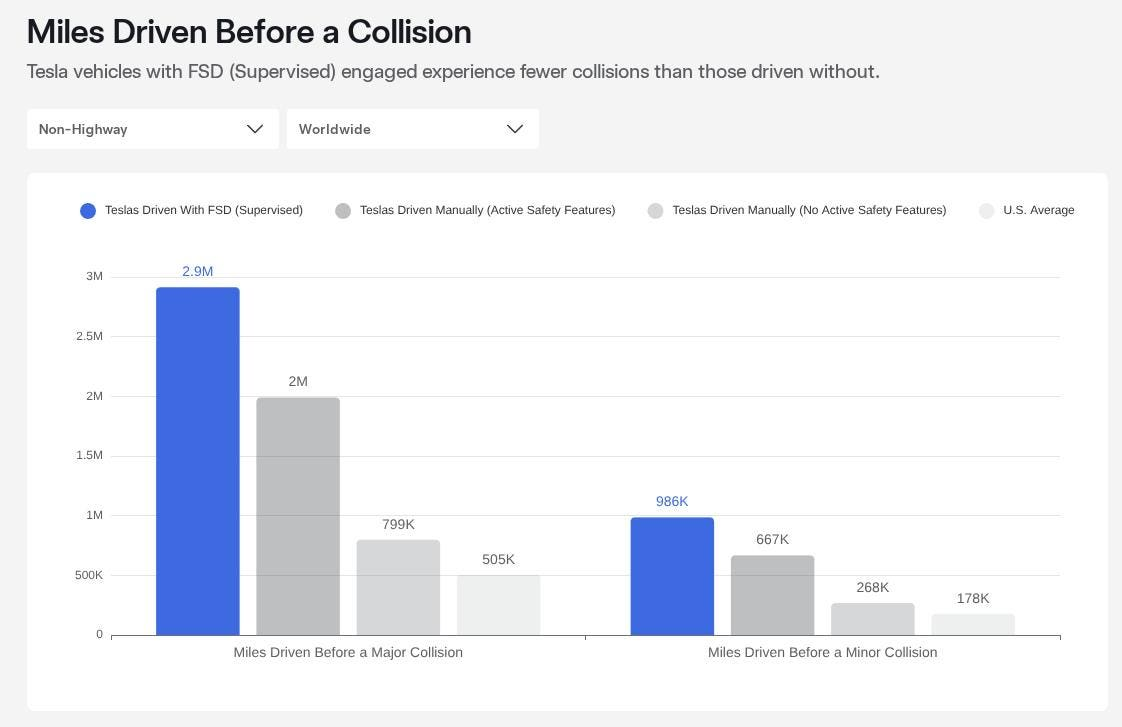Click the Miles Driven Before a Minor Collision label
Viewport: 1122px width, 727px height.
[822, 652]
